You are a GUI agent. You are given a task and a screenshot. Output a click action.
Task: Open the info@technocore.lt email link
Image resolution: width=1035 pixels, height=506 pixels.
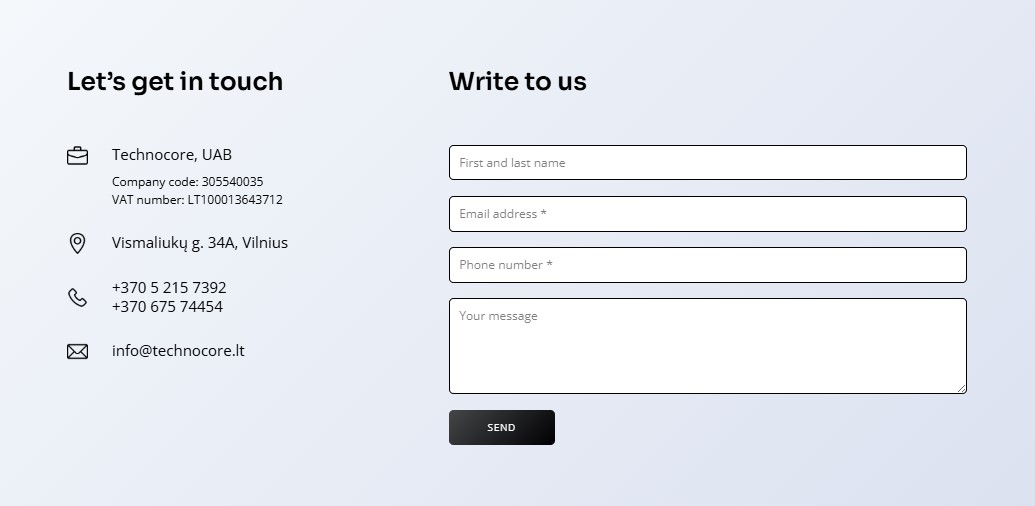pos(178,351)
